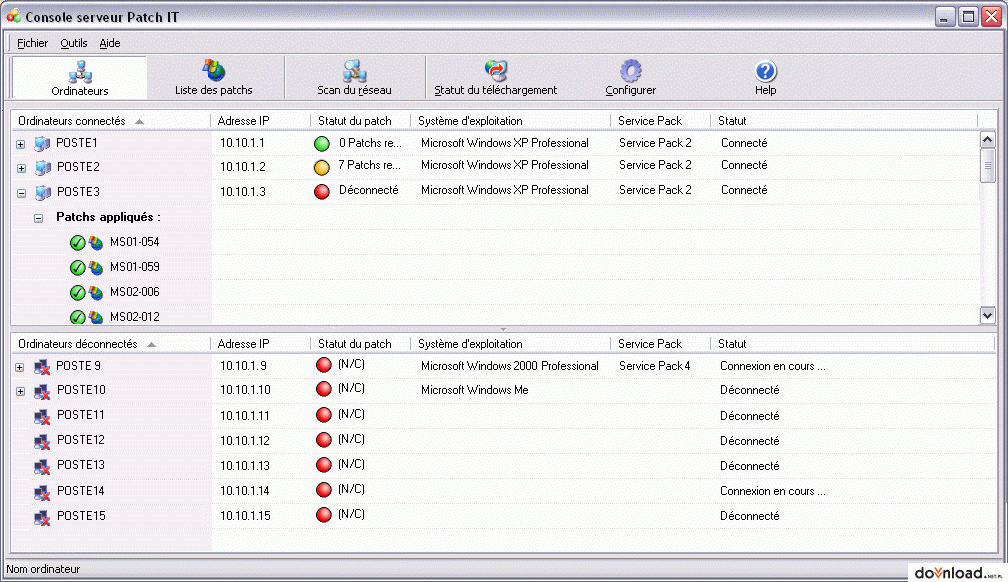Click the POSTE3 computer icon
Image resolution: width=1008 pixels, height=582 pixels.
click(42, 192)
